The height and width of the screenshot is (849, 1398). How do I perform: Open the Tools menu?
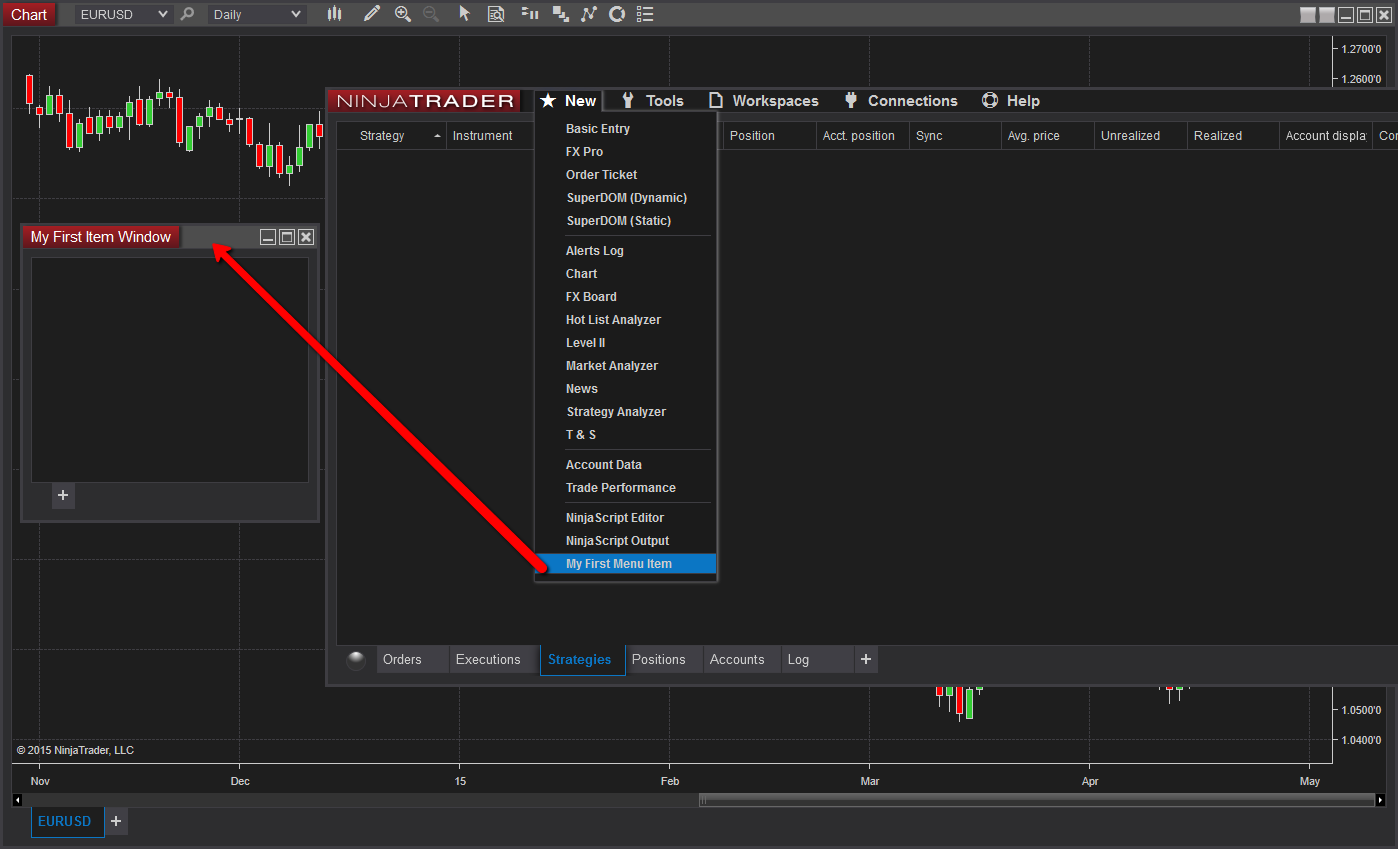(652, 101)
